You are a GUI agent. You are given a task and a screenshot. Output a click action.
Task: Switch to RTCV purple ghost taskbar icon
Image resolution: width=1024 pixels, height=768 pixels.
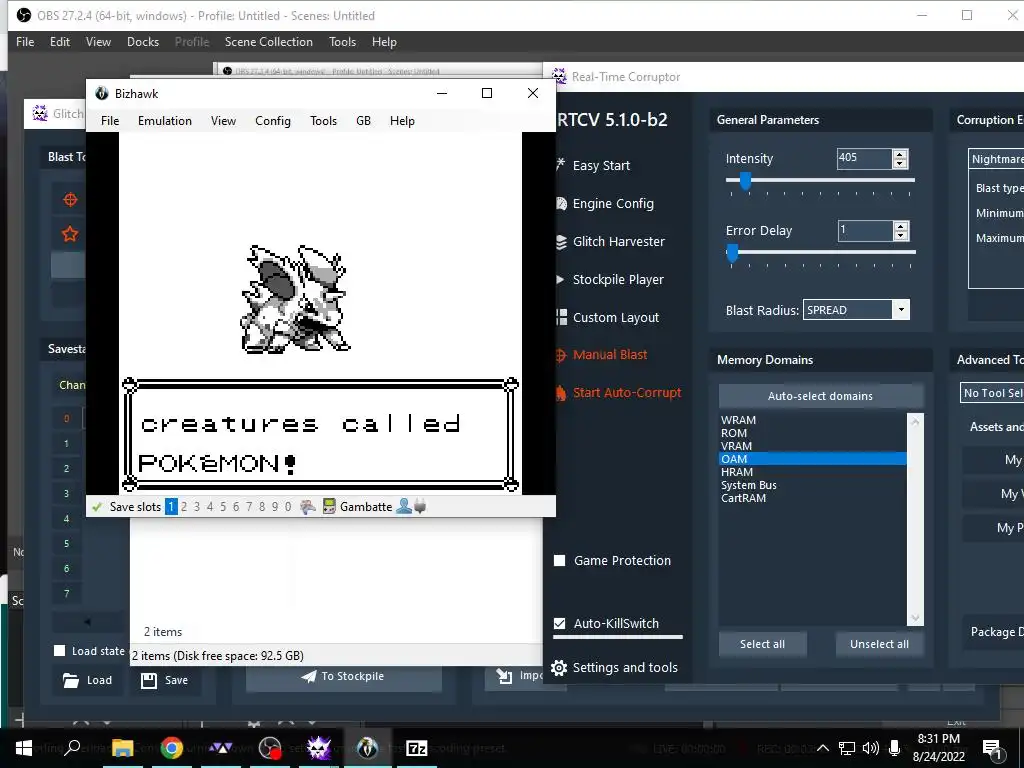pos(319,748)
